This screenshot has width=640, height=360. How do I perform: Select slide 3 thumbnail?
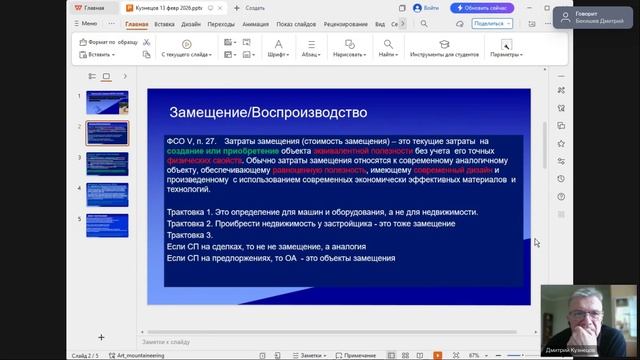(107, 164)
